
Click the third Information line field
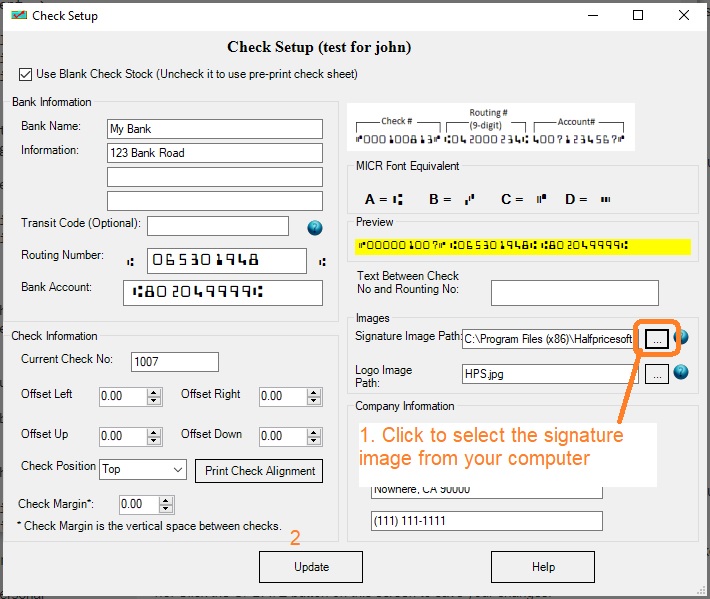tap(215, 201)
